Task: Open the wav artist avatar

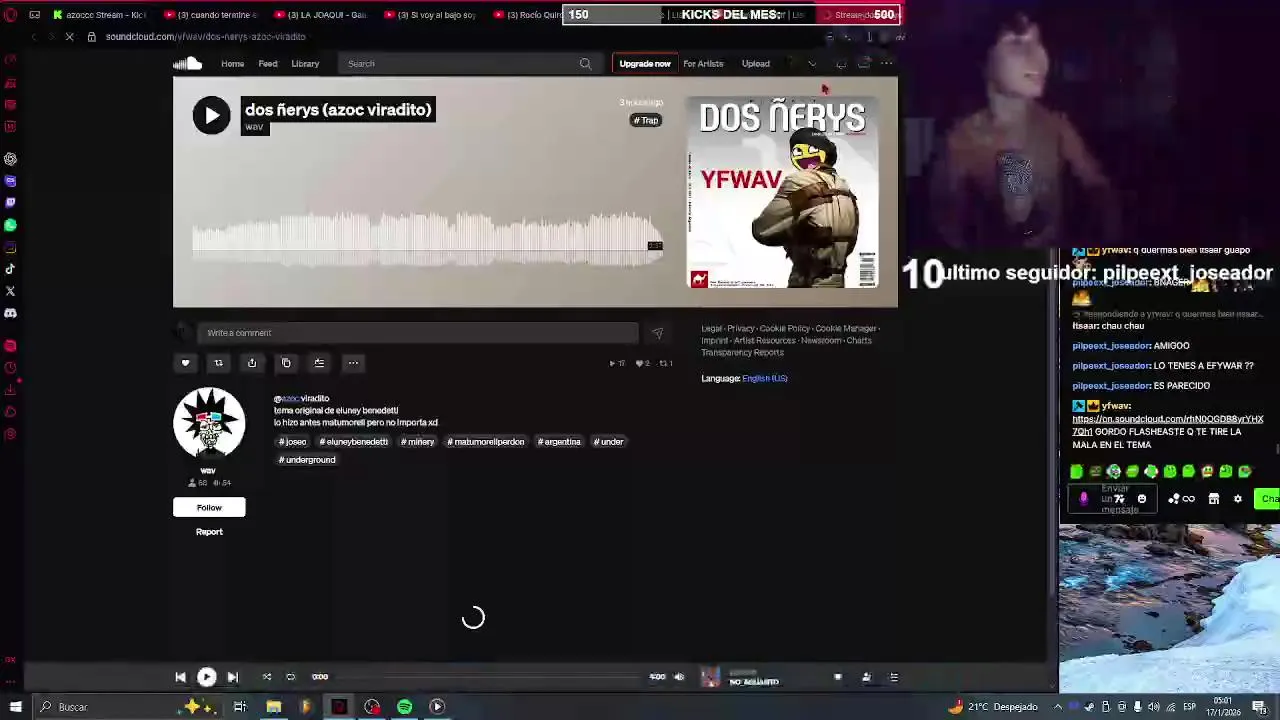Action: tap(209, 423)
